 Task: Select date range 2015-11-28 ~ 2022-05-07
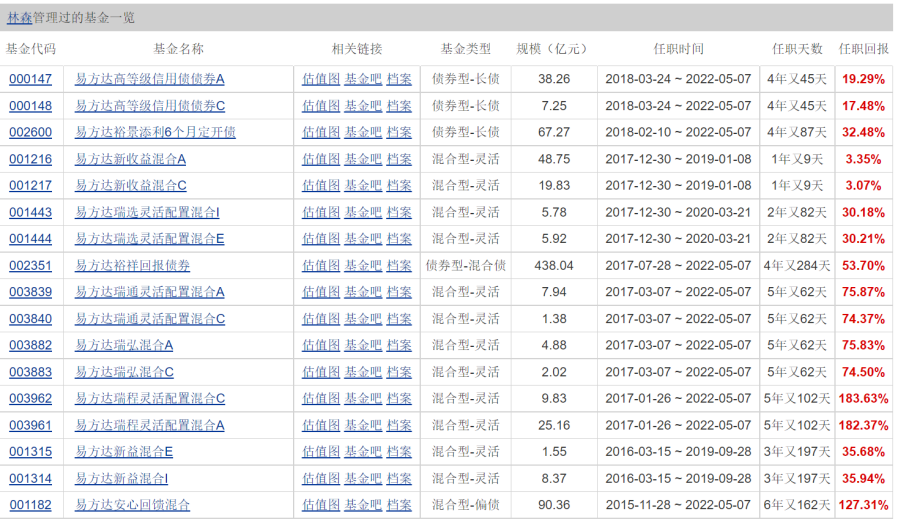[678, 505]
